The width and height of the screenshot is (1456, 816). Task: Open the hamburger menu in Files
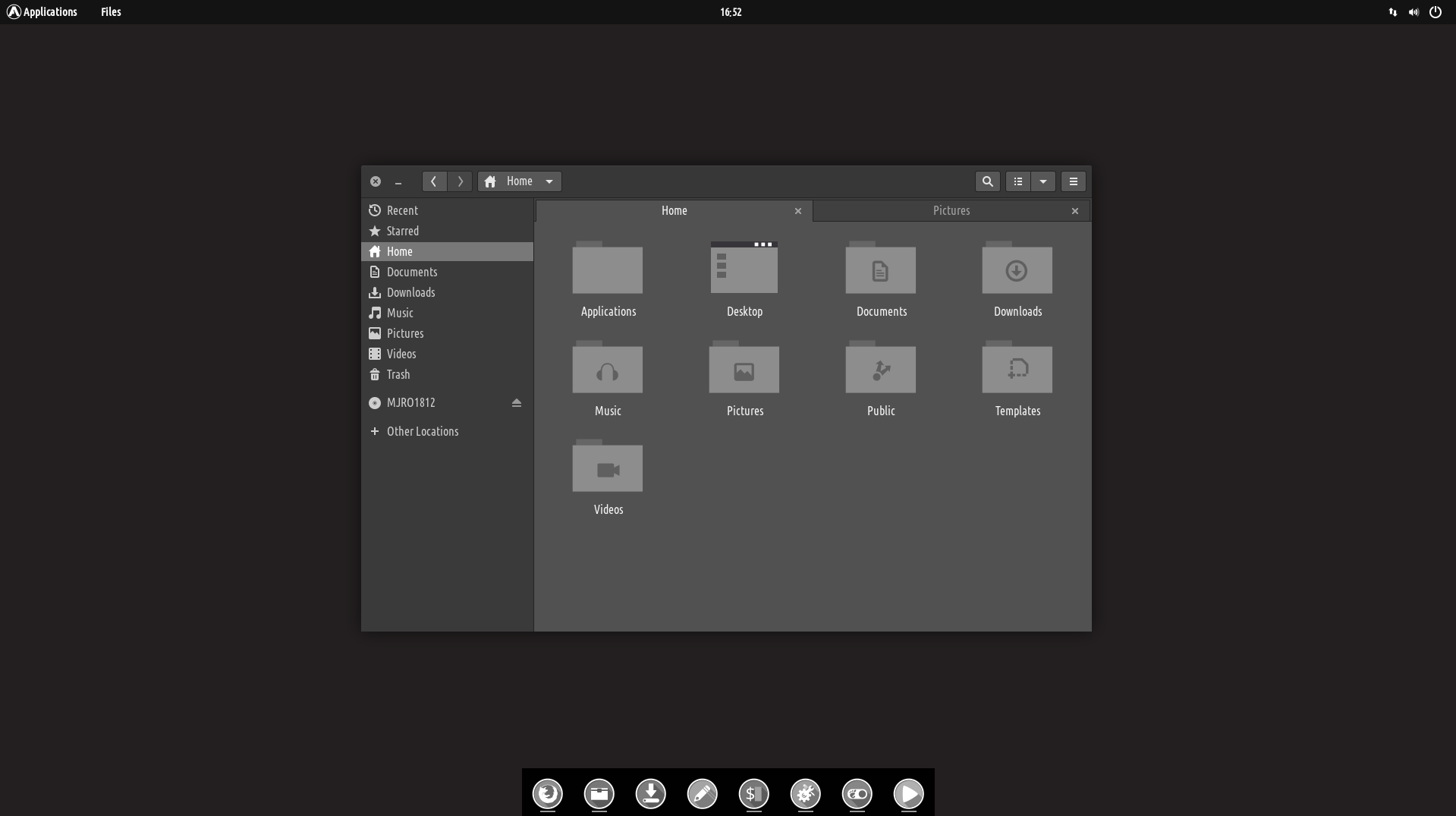1073,181
